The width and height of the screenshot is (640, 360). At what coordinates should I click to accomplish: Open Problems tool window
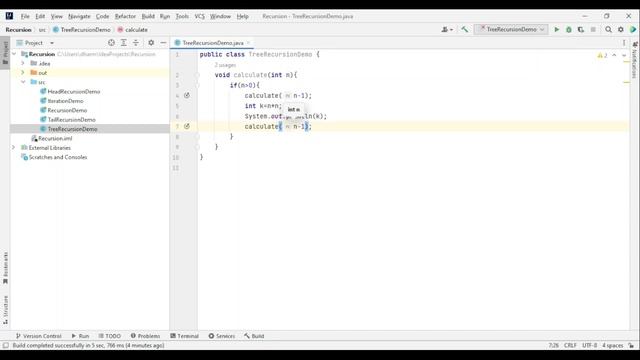(x=145, y=336)
